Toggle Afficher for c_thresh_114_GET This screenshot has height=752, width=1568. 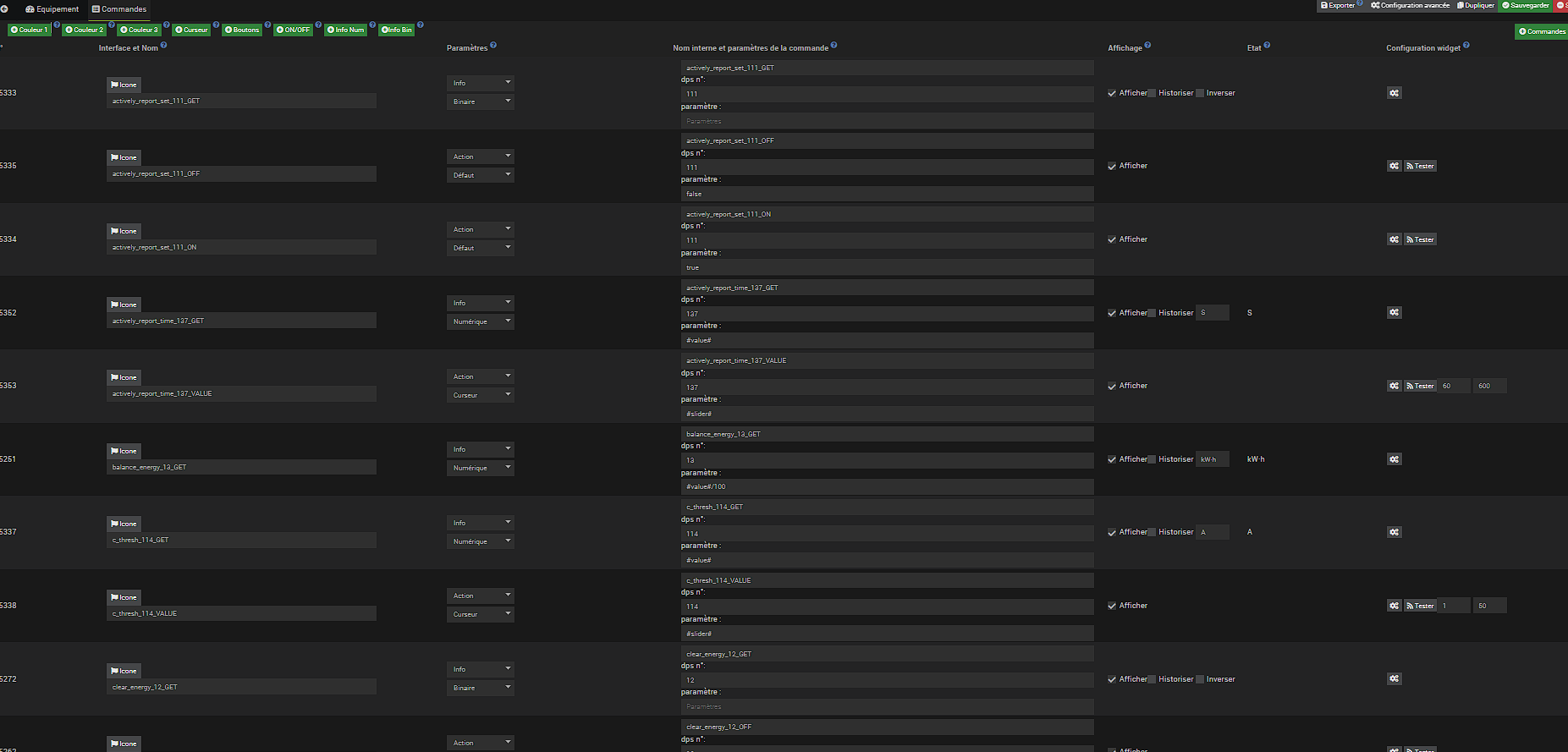(x=1112, y=532)
